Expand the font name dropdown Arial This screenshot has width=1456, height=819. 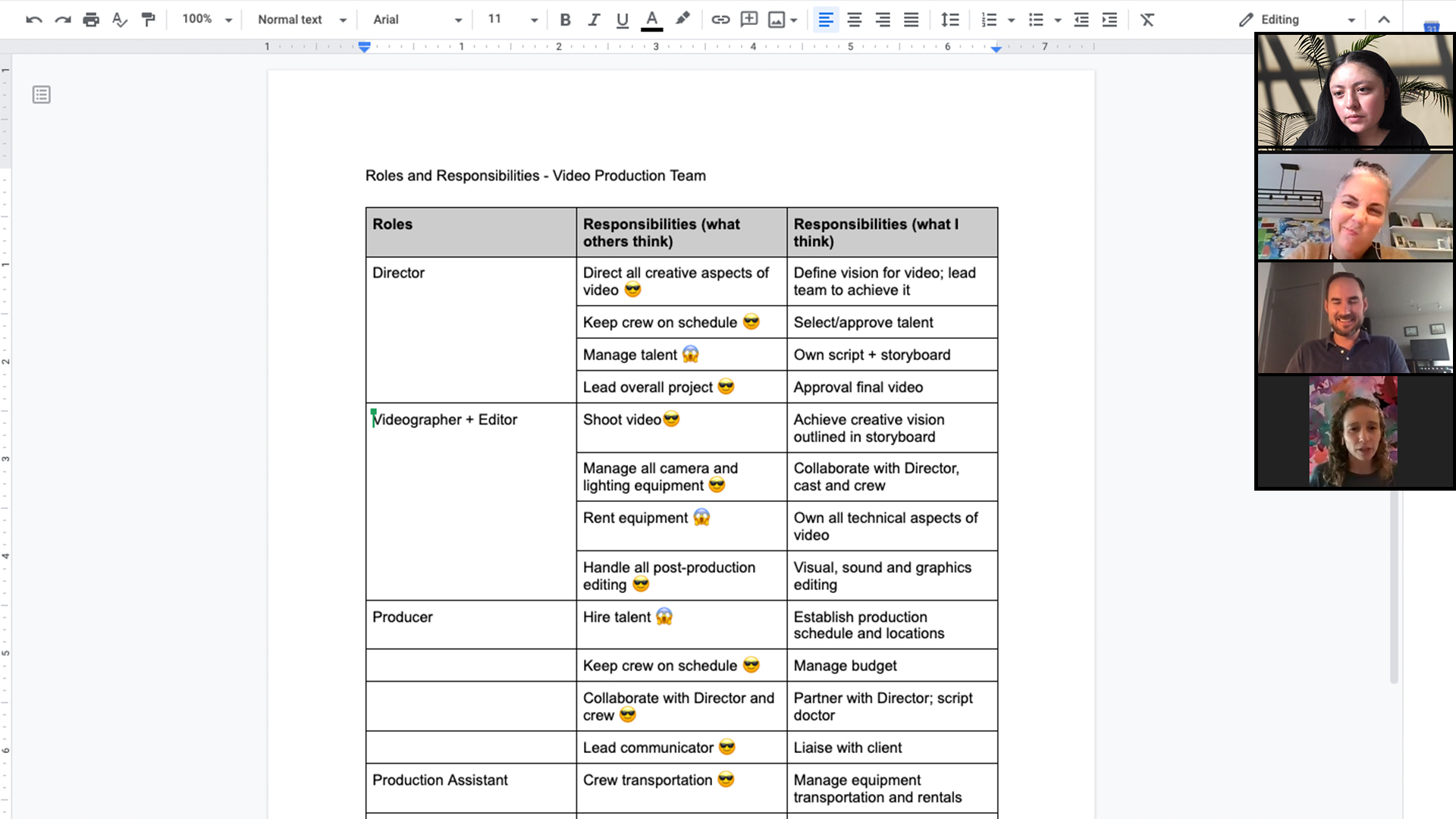click(x=455, y=20)
